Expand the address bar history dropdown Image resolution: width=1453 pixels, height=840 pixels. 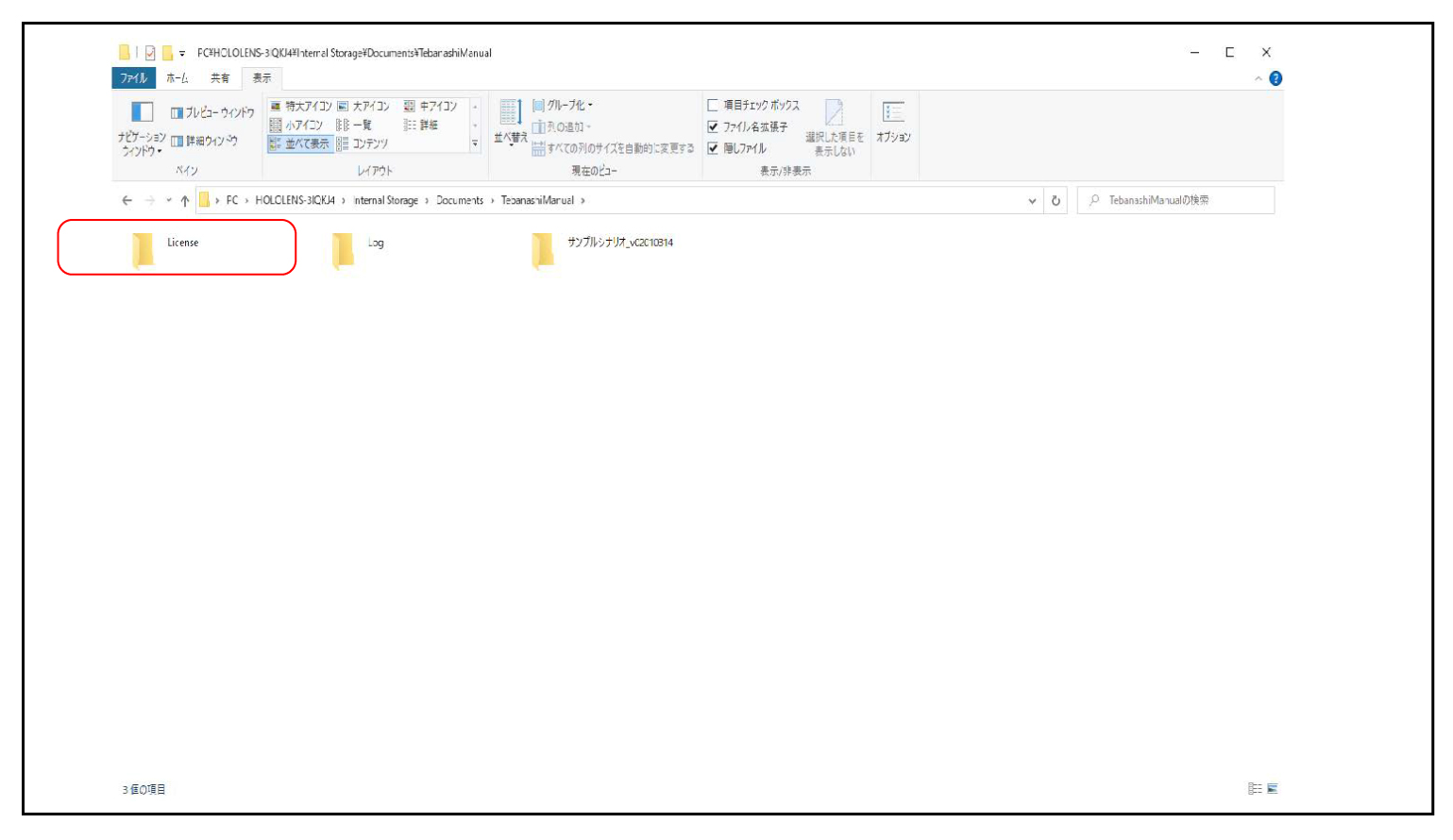pos(1032,200)
